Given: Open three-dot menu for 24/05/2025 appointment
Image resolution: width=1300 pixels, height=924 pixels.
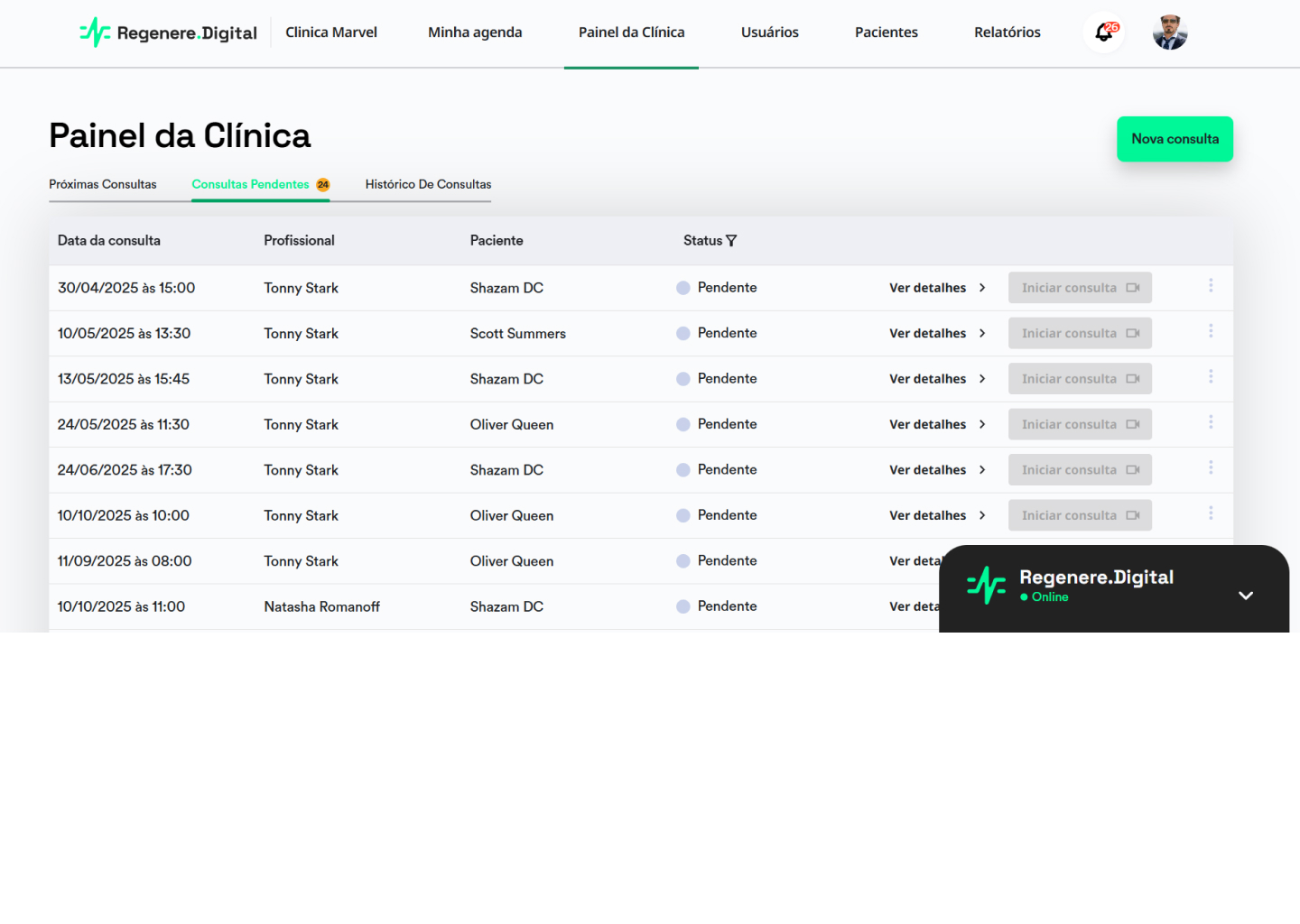Looking at the screenshot, I should [1211, 422].
